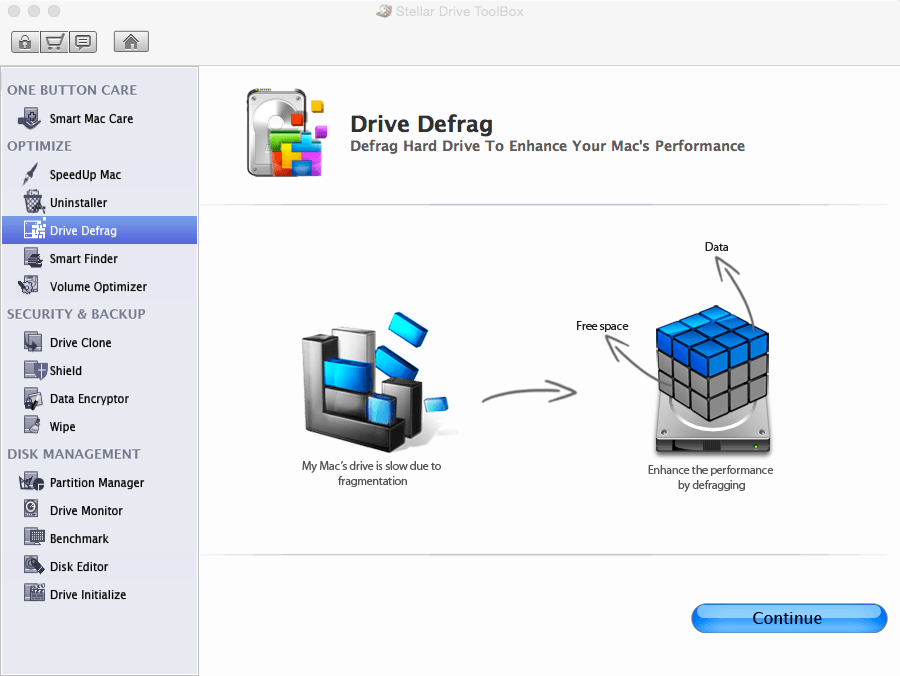Click the Smart Mac Care shield icon
The image size is (900, 676).
click(29, 119)
